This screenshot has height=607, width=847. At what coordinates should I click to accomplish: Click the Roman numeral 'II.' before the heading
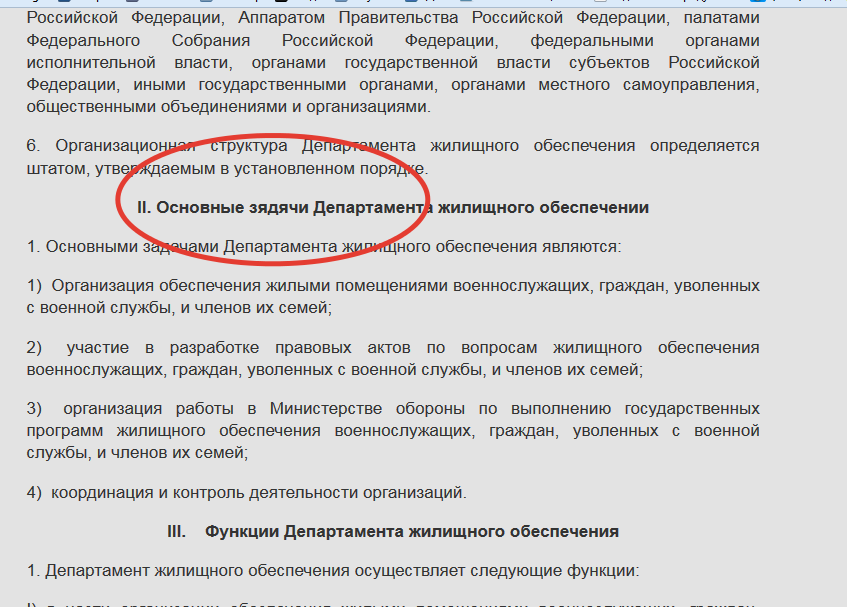click(143, 208)
